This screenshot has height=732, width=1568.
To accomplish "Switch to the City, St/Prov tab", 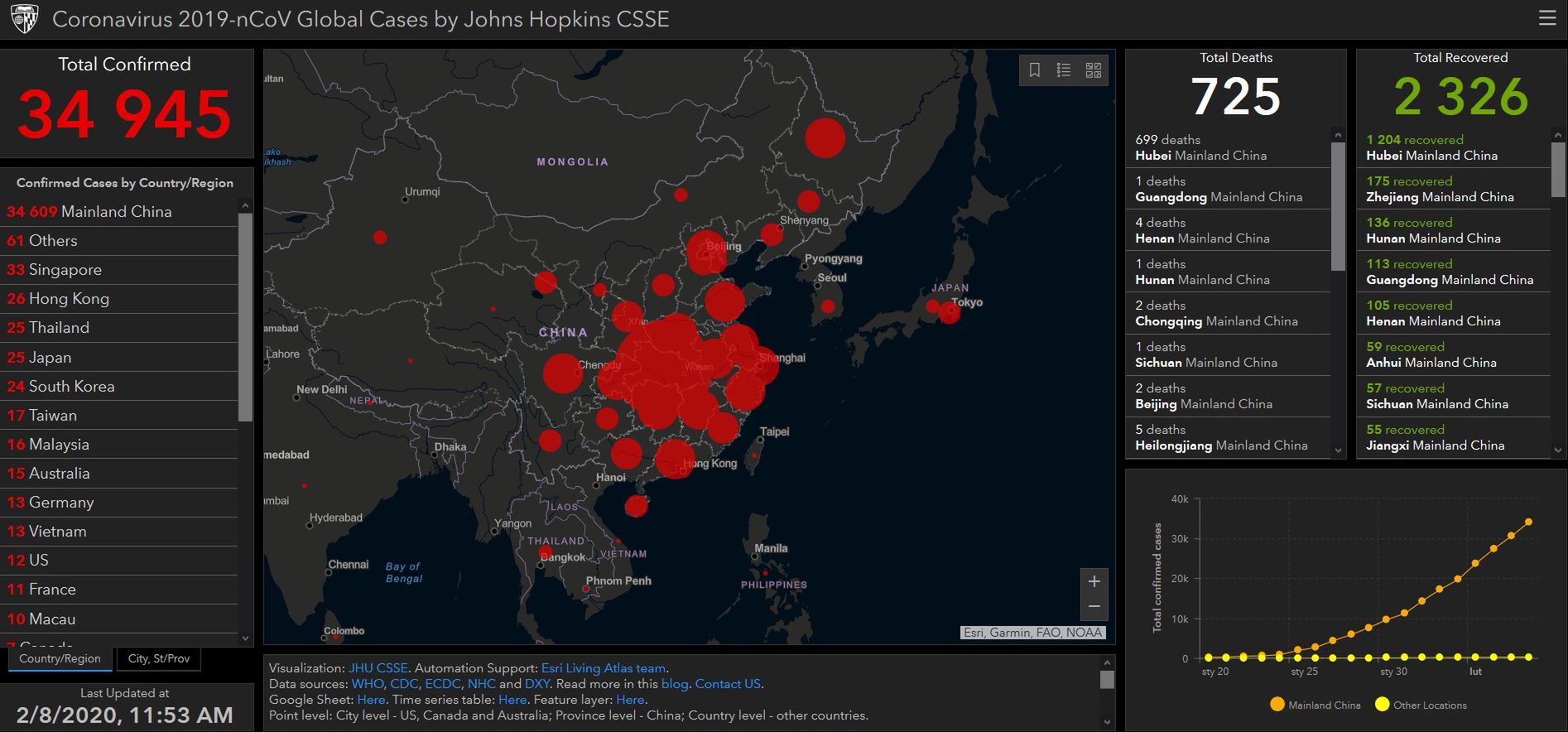I will (159, 659).
